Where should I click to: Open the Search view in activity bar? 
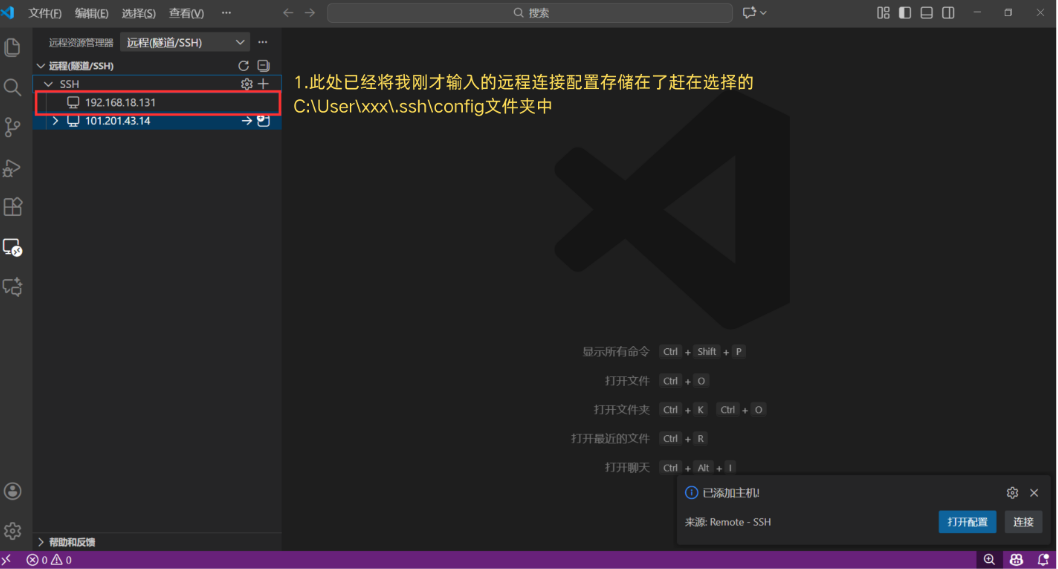pos(12,87)
